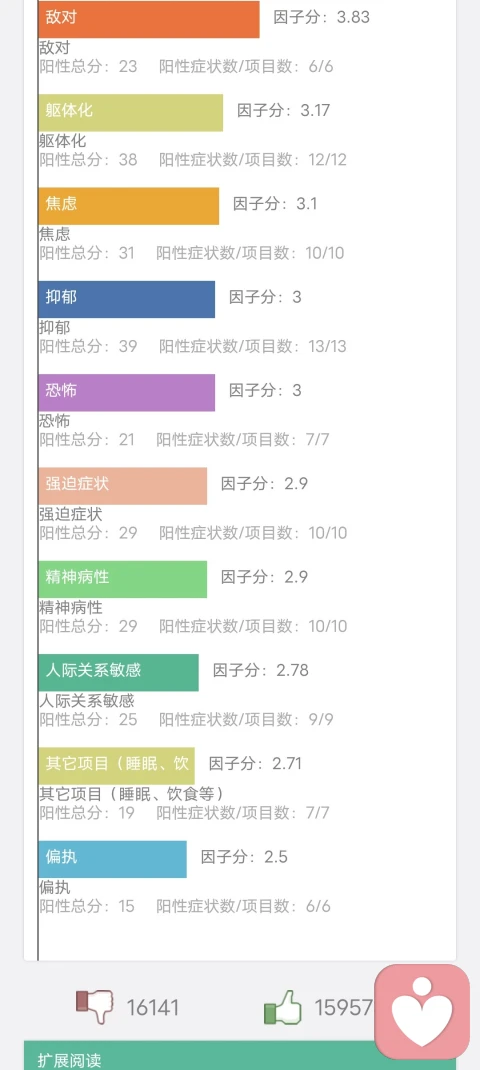Click the 因子分: 3.83 score label
Viewport: 480px width, 1070px height.
point(322,17)
